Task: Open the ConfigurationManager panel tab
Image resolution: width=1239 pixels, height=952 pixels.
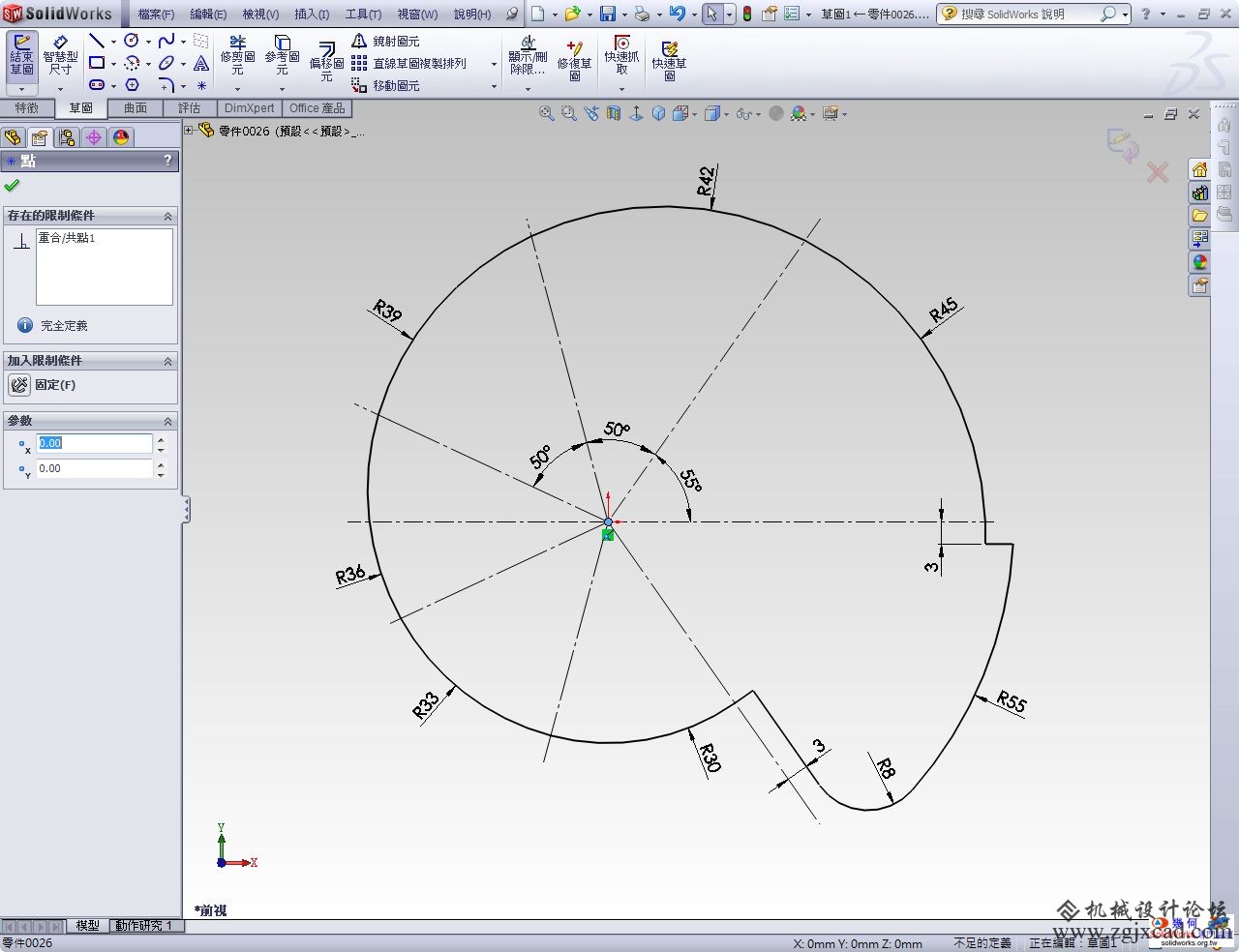Action: (67, 137)
